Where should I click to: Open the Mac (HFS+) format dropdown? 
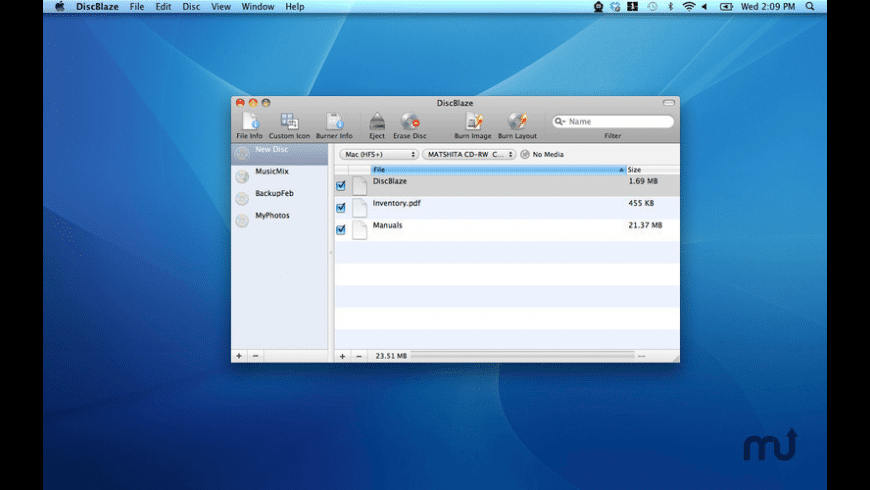(x=378, y=154)
